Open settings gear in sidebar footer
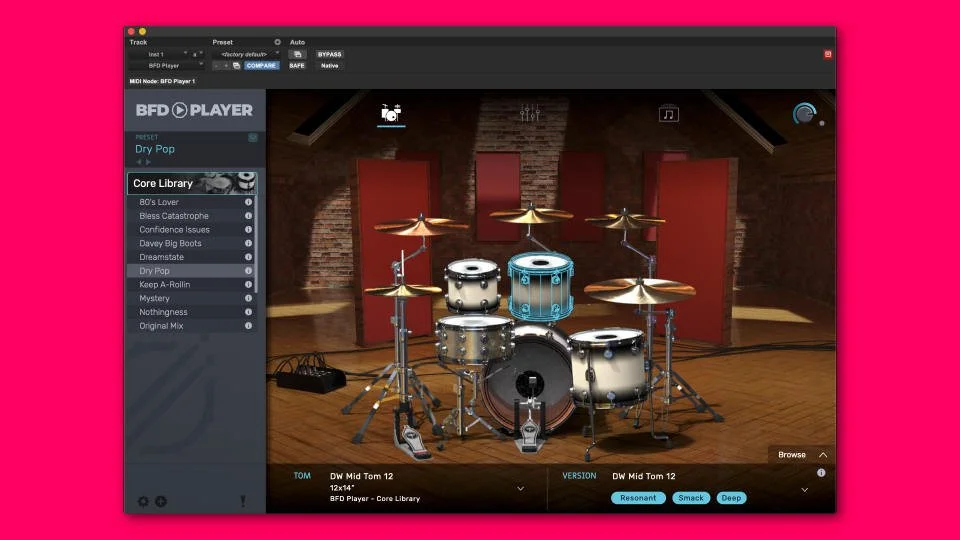The image size is (960, 540). [143, 501]
